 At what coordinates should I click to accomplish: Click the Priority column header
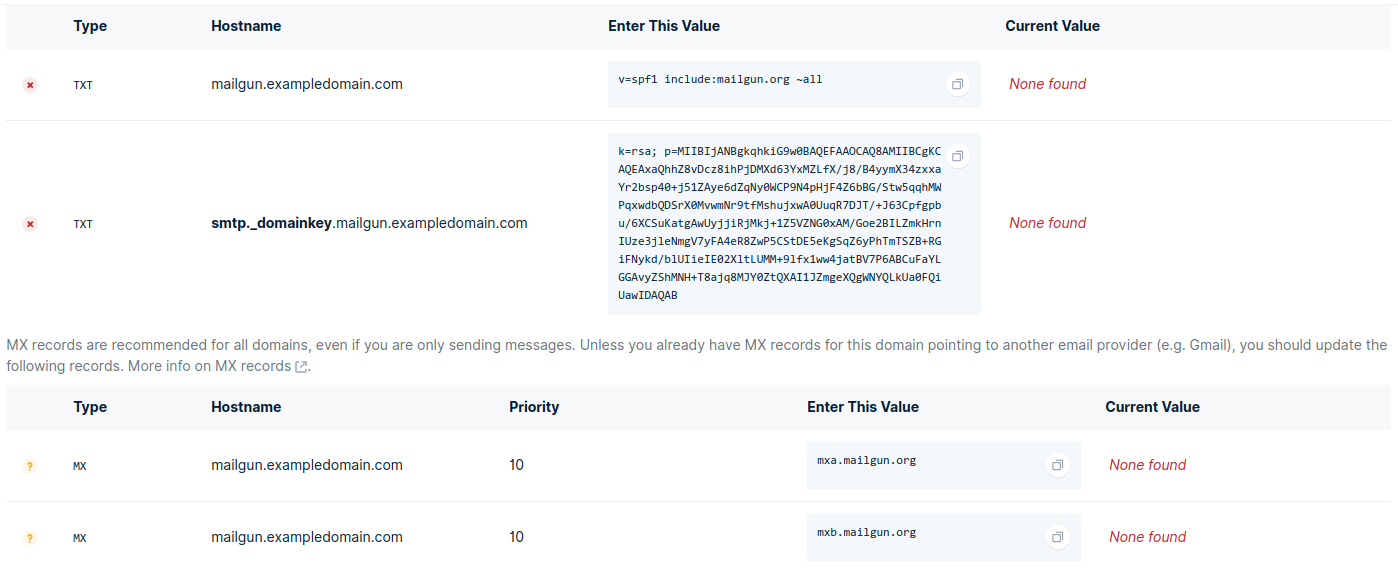(534, 407)
